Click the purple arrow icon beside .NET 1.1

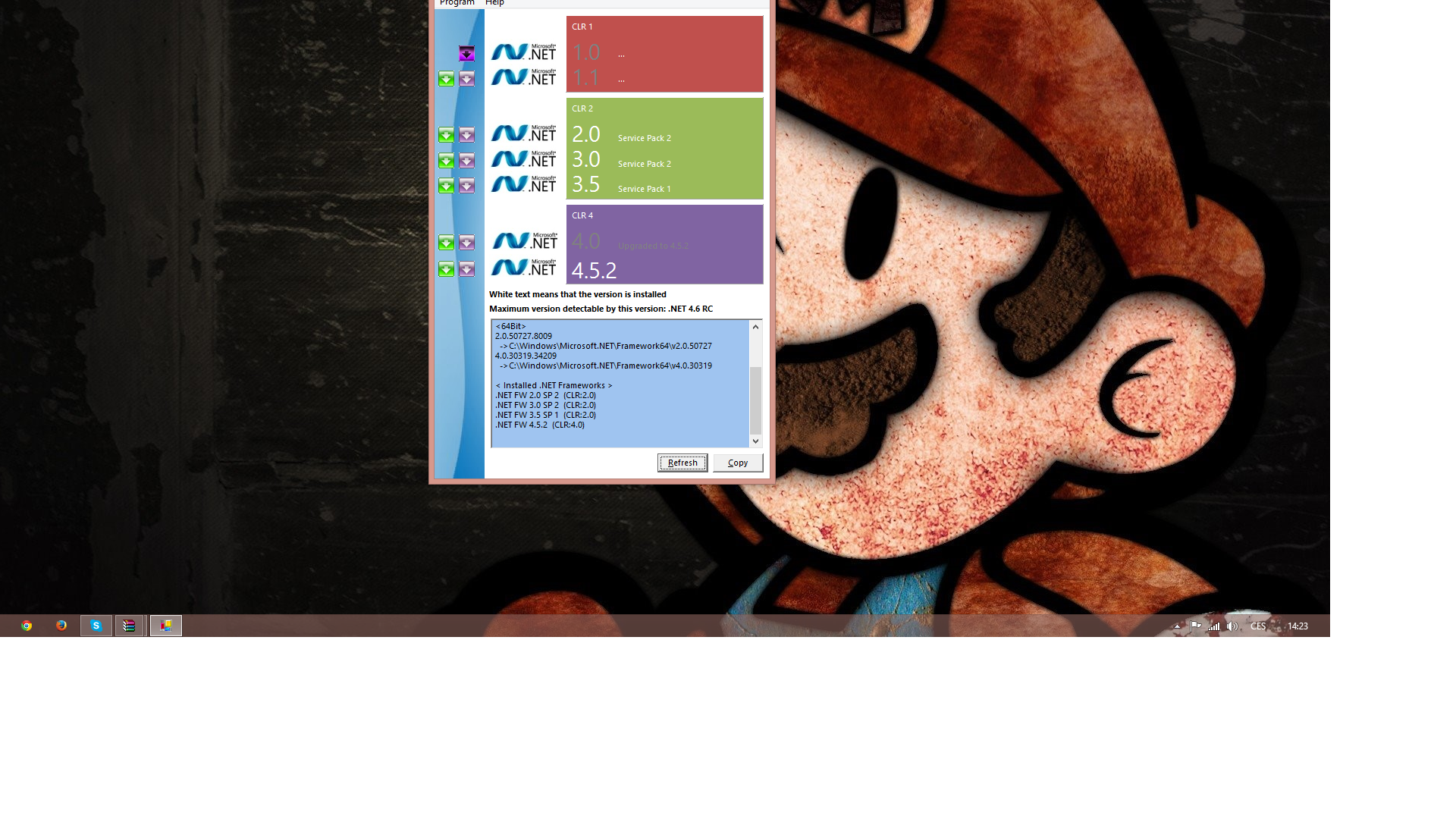tap(466, 79)
